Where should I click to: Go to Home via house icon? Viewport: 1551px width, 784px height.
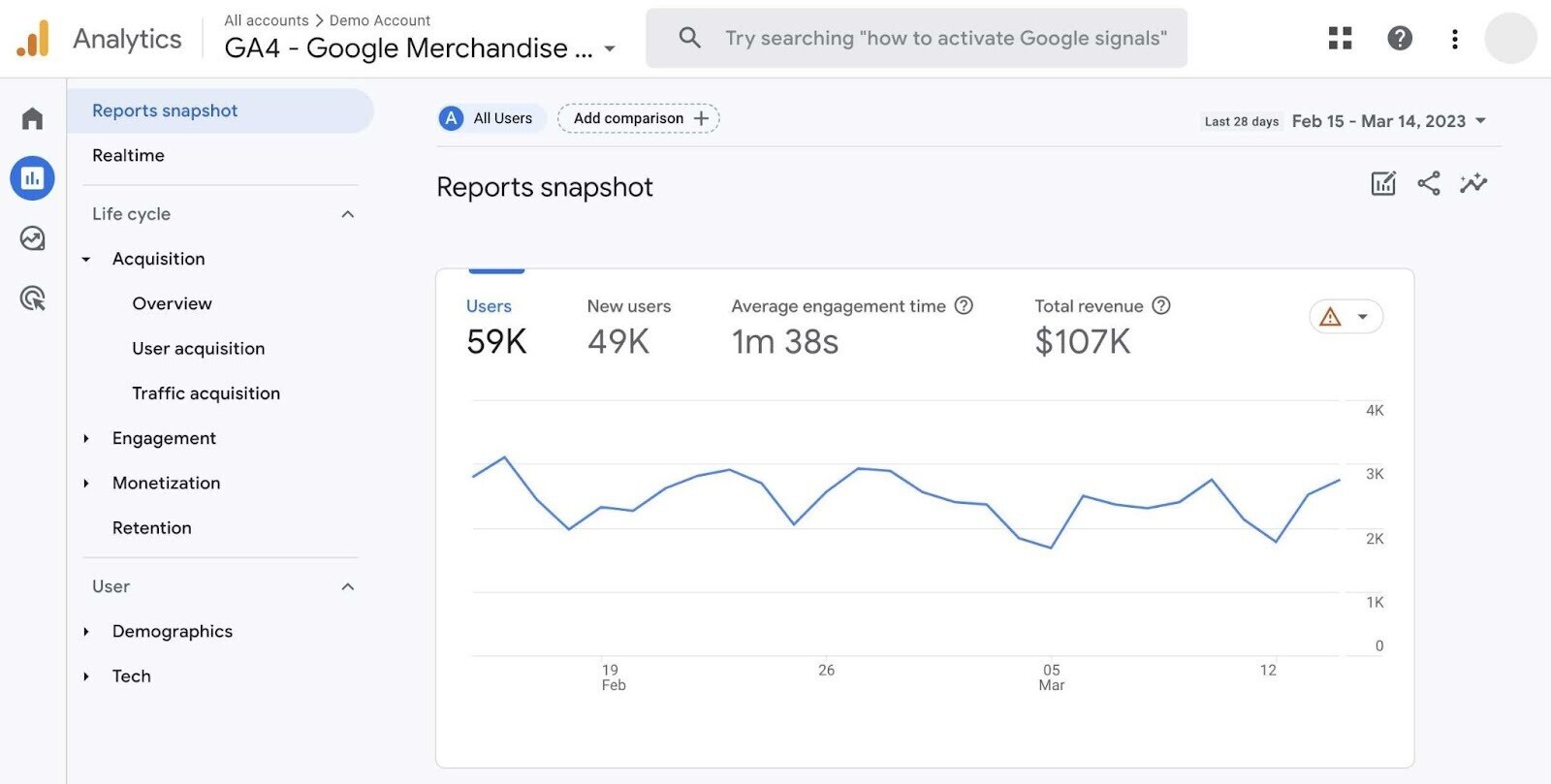[x=32, y=118]
